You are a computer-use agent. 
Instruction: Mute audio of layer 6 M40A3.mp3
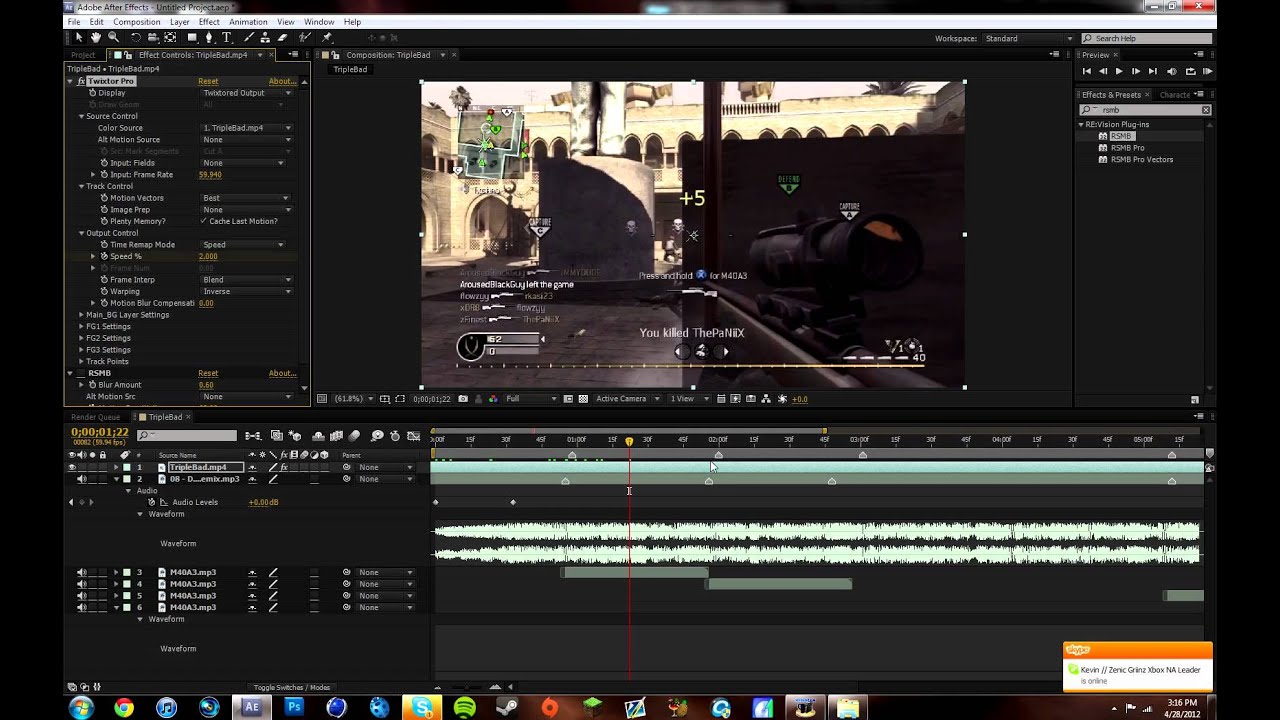(82, 608)
